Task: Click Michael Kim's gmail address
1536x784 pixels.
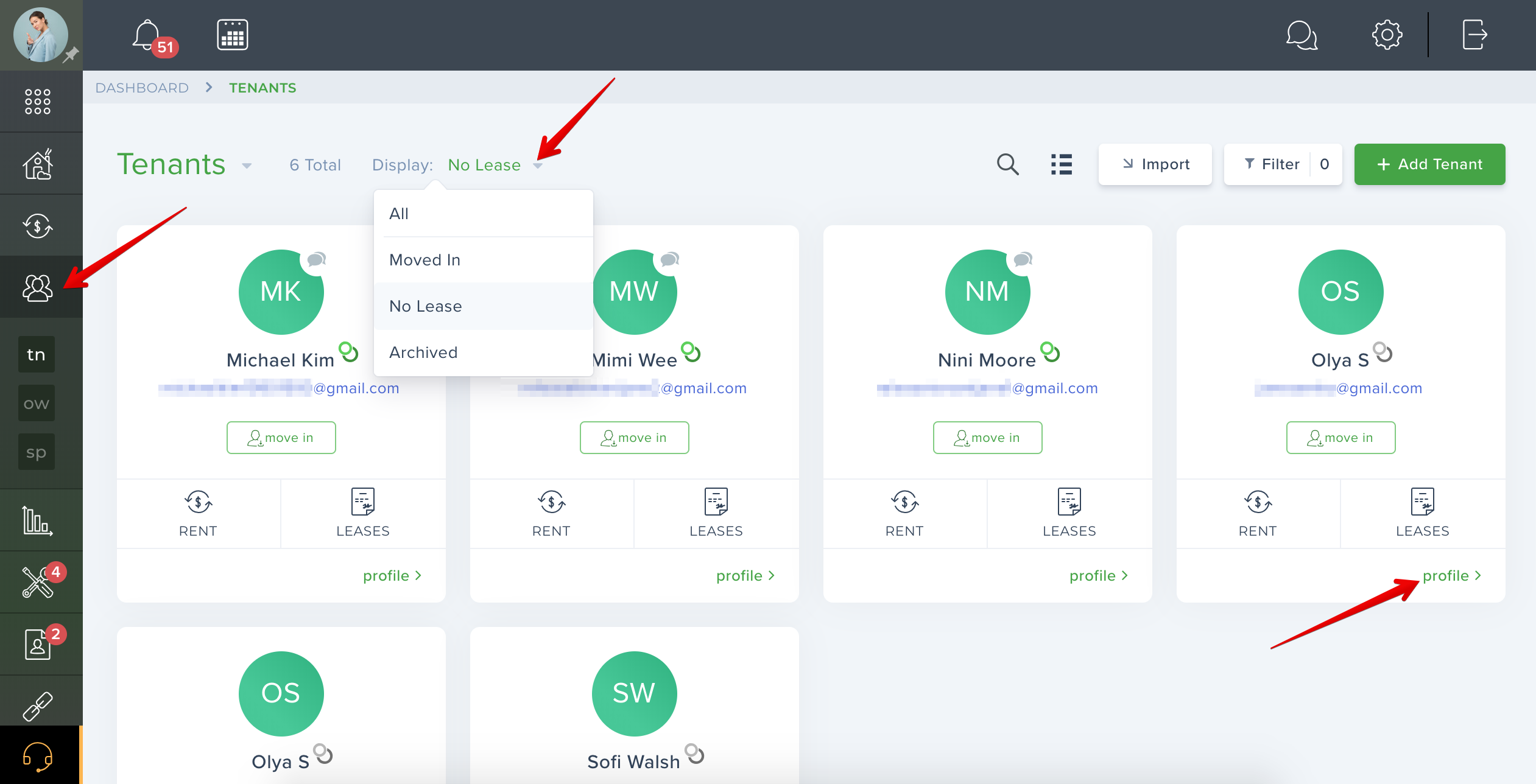Action: coord(279,388)
